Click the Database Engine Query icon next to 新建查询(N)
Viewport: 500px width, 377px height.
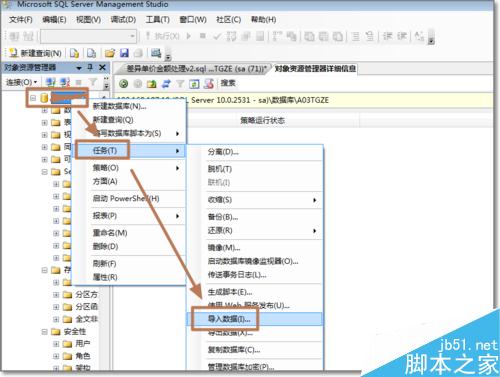74,53
